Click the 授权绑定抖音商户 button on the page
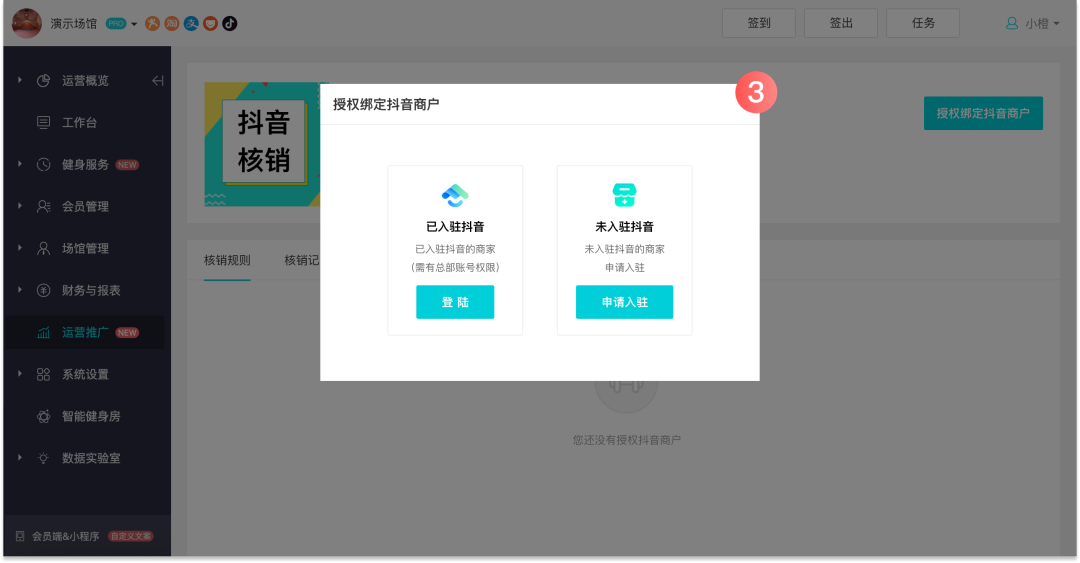Image resolution: width=1080 pixels, height=563 pixels. click(x=983, y=113)
